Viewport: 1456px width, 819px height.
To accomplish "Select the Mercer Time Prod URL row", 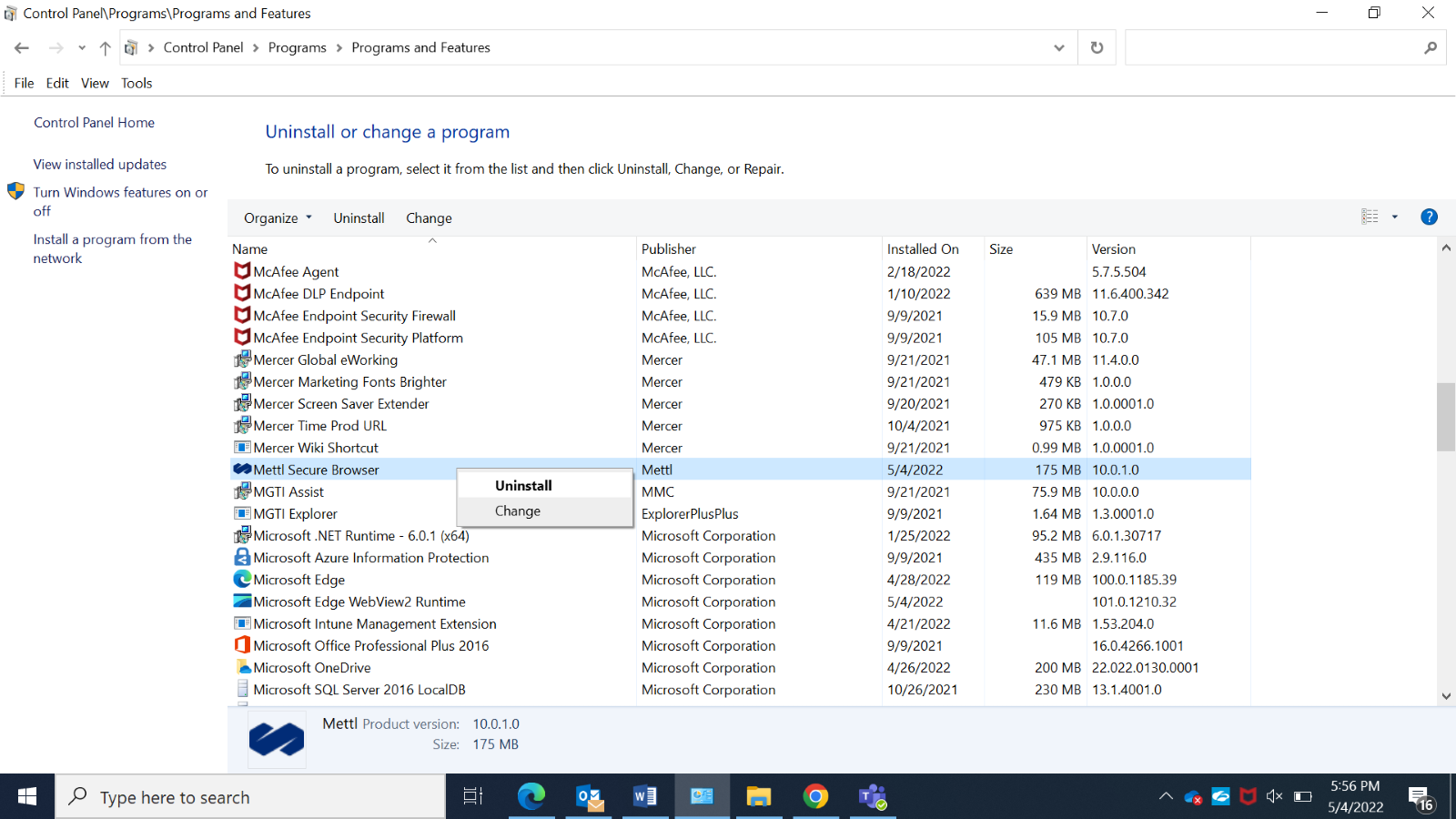I will (x=741, y=425).
